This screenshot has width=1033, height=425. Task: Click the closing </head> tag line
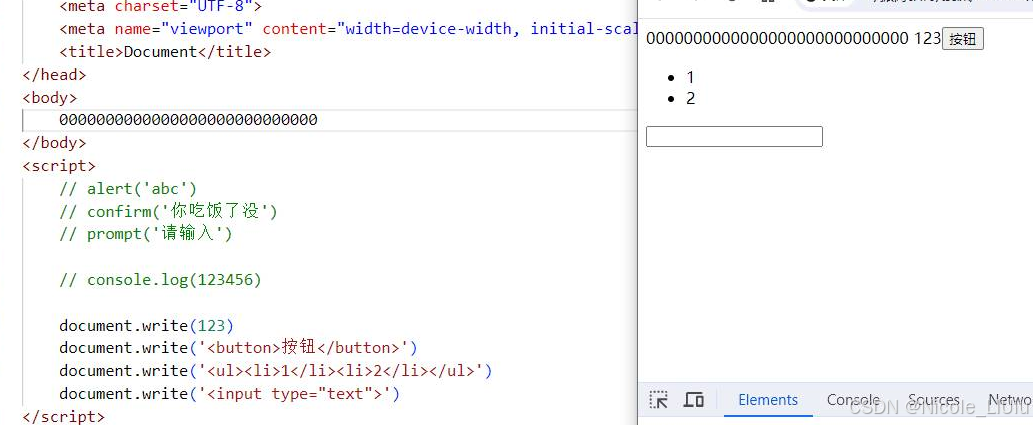pyautogui.click(x=54, y=74)
